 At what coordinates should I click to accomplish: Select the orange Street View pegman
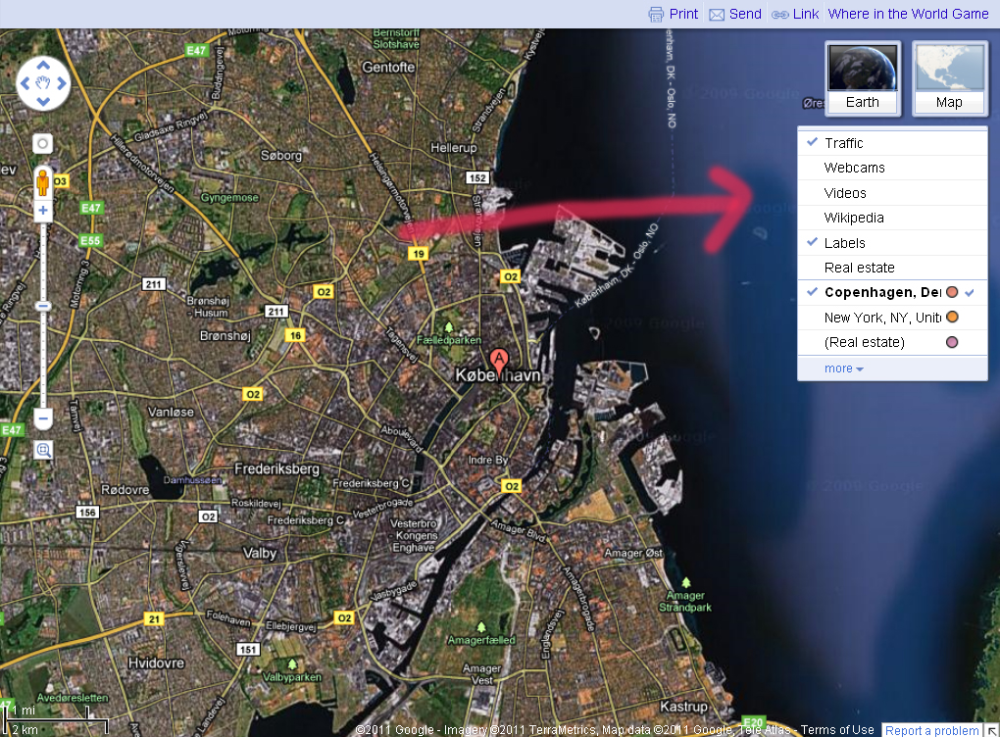click(x=43, y=182)
